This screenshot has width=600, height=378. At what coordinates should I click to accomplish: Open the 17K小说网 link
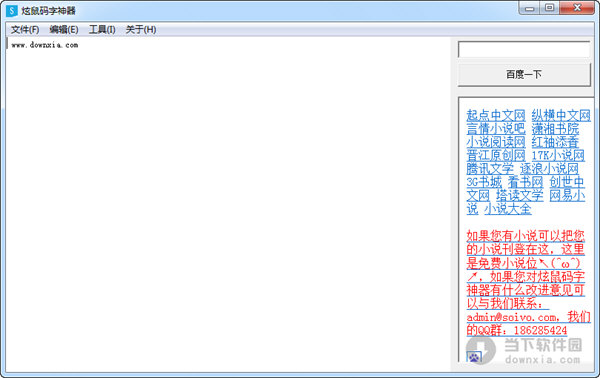(558, 155)
